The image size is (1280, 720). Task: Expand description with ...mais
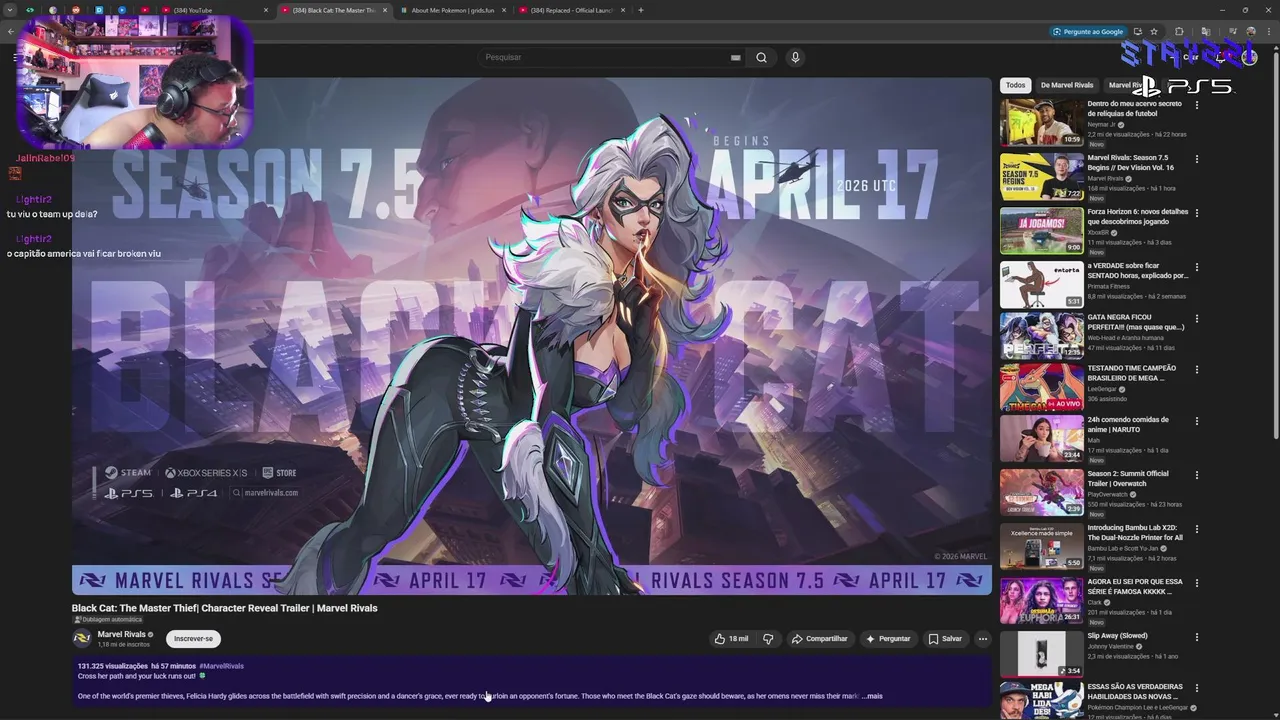point(873,696)
